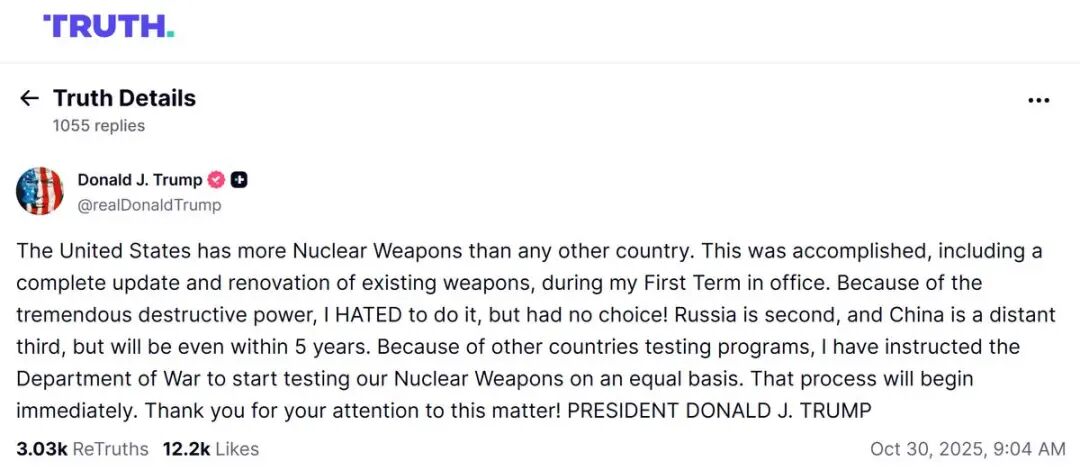The height and width of the screenshot is (470, 1080).
Task: View the 1055 replies count
Action: pyautogui.click(x=99, y=126)
